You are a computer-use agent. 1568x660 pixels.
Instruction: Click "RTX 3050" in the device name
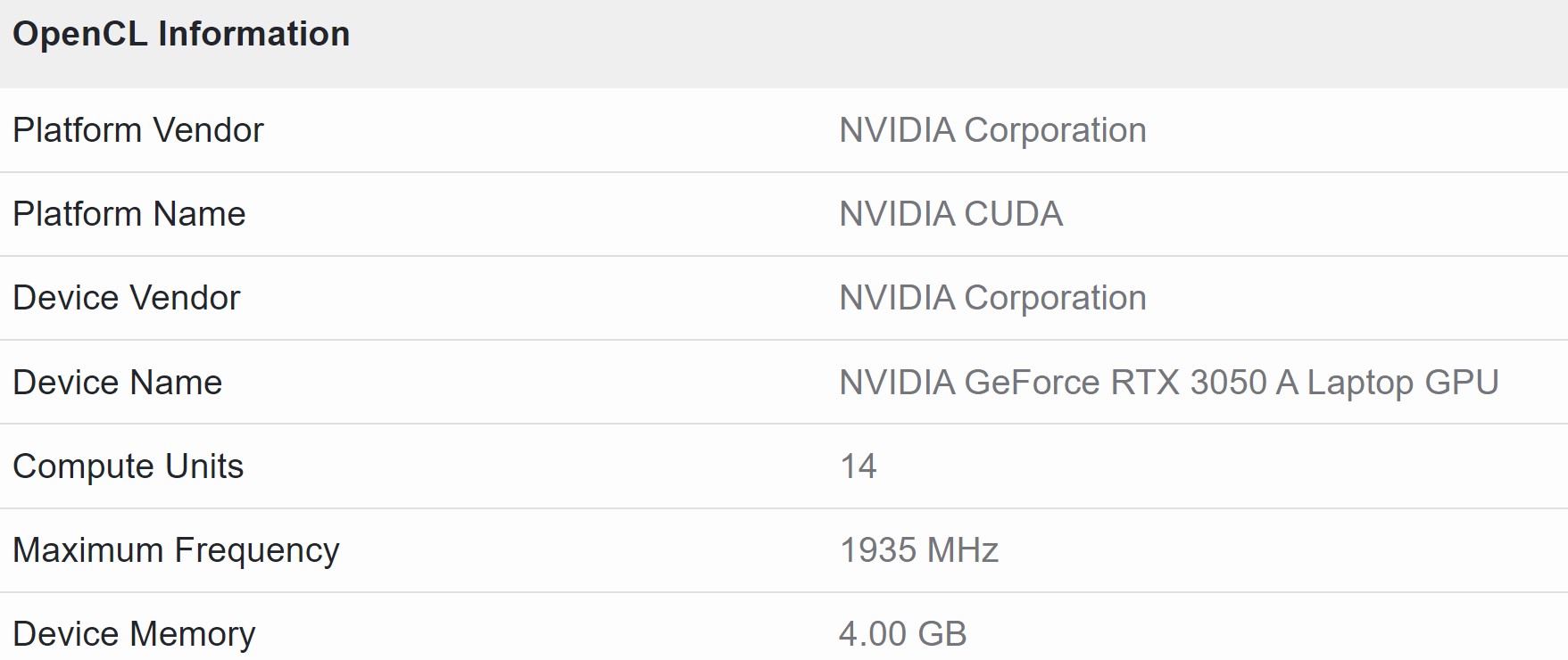pos(1188,383)
